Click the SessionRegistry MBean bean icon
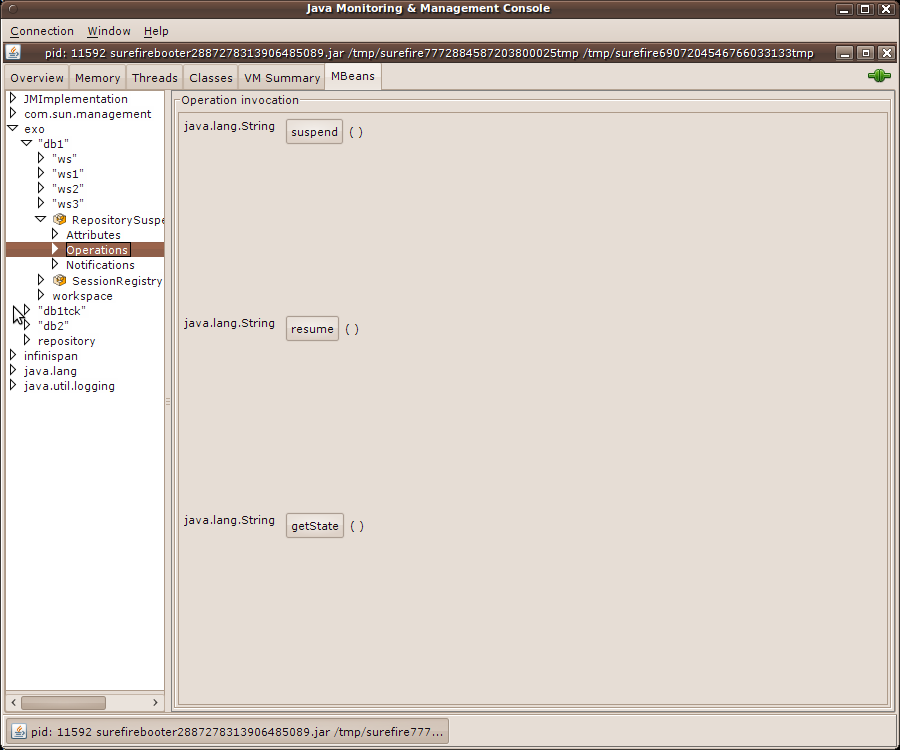Screen dimensions: 900x750 [x=60, y=281]
